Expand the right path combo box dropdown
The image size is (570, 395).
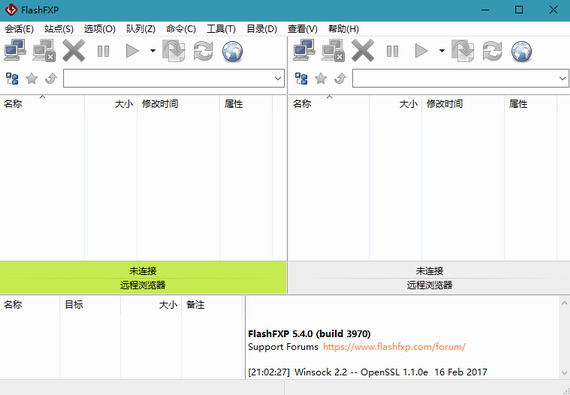tap(562, 78)
